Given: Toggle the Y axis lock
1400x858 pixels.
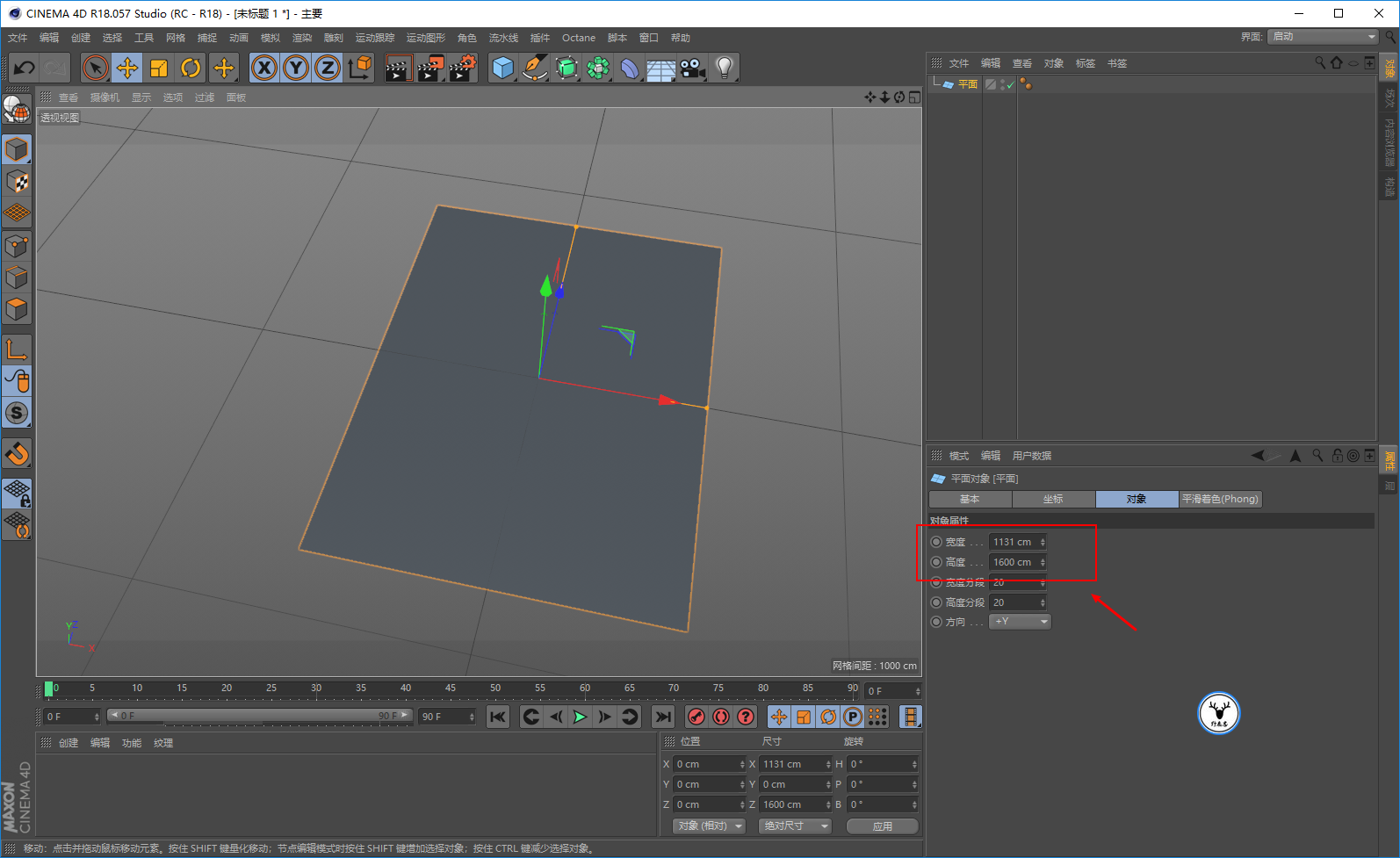Looking at the screenshot, I should click(x=296, y=68).
